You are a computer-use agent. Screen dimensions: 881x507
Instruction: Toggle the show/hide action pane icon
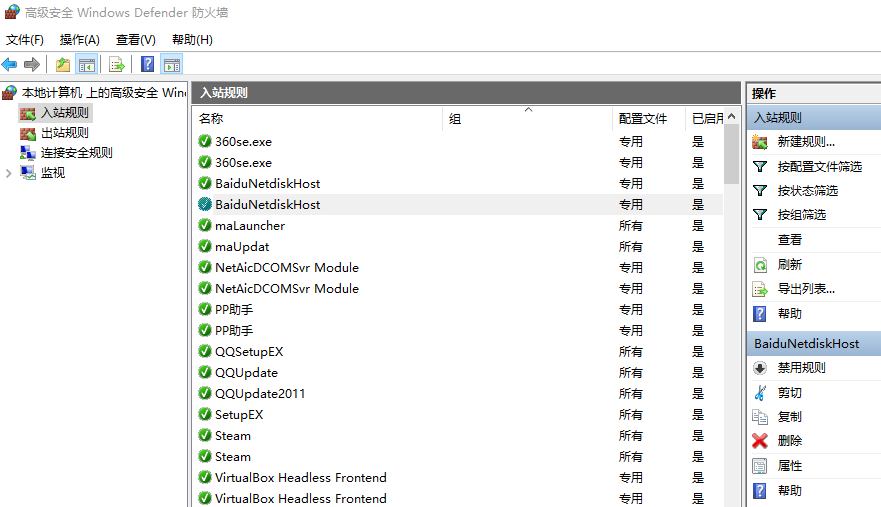click(x=172, y=65)
